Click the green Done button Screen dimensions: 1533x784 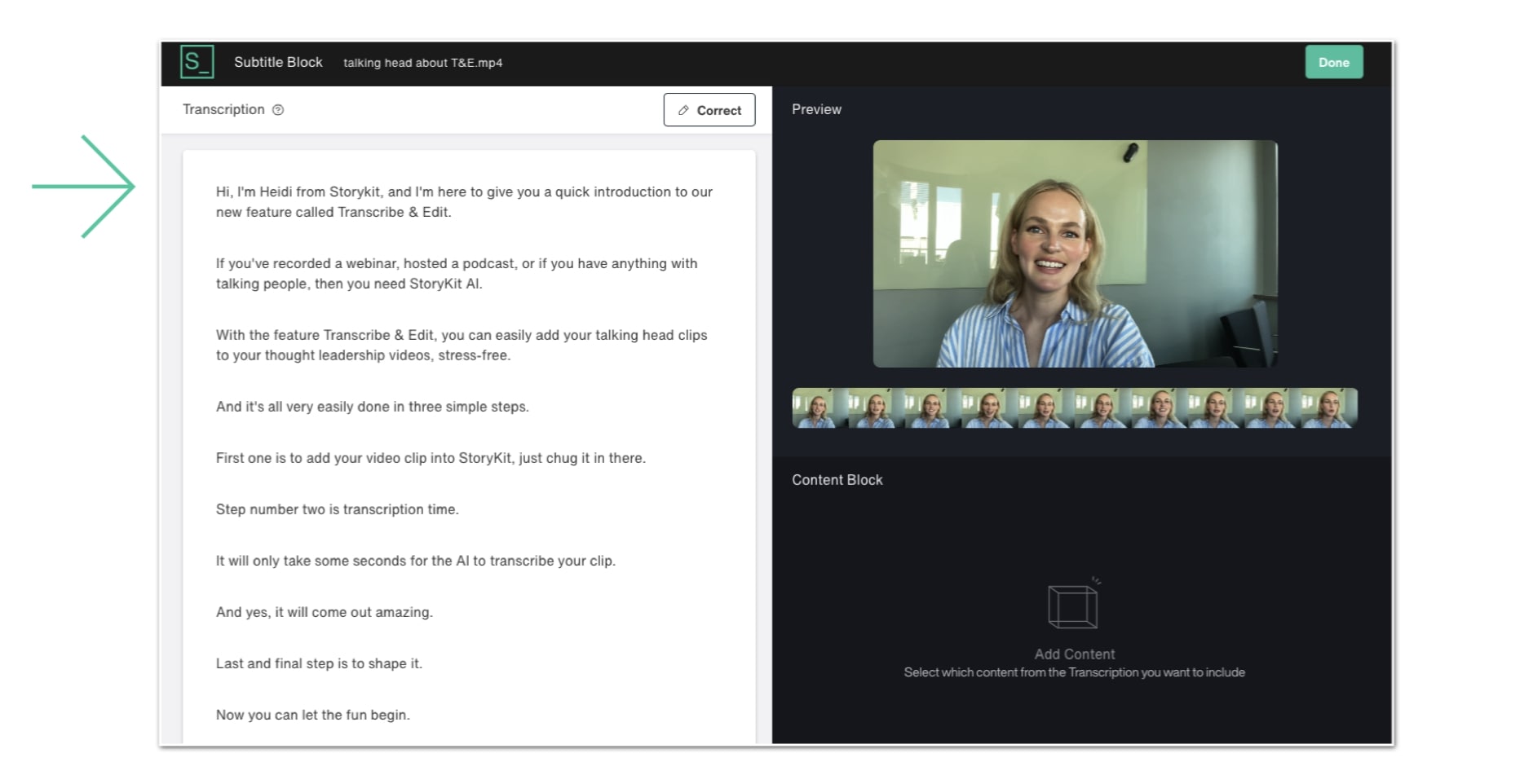(x=1334, y=62)
